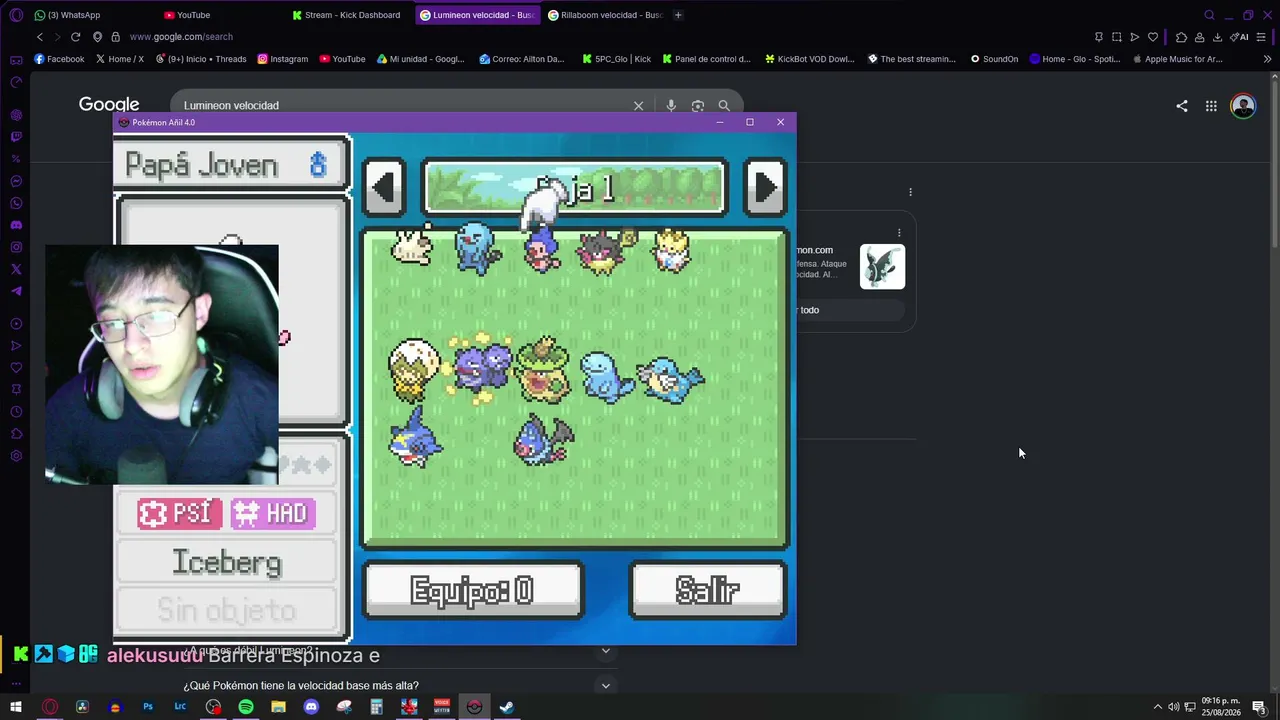The image size is (1280, 720).
Task: Go back in the browser
Action: pyautogui.click(x=40, y=37)
